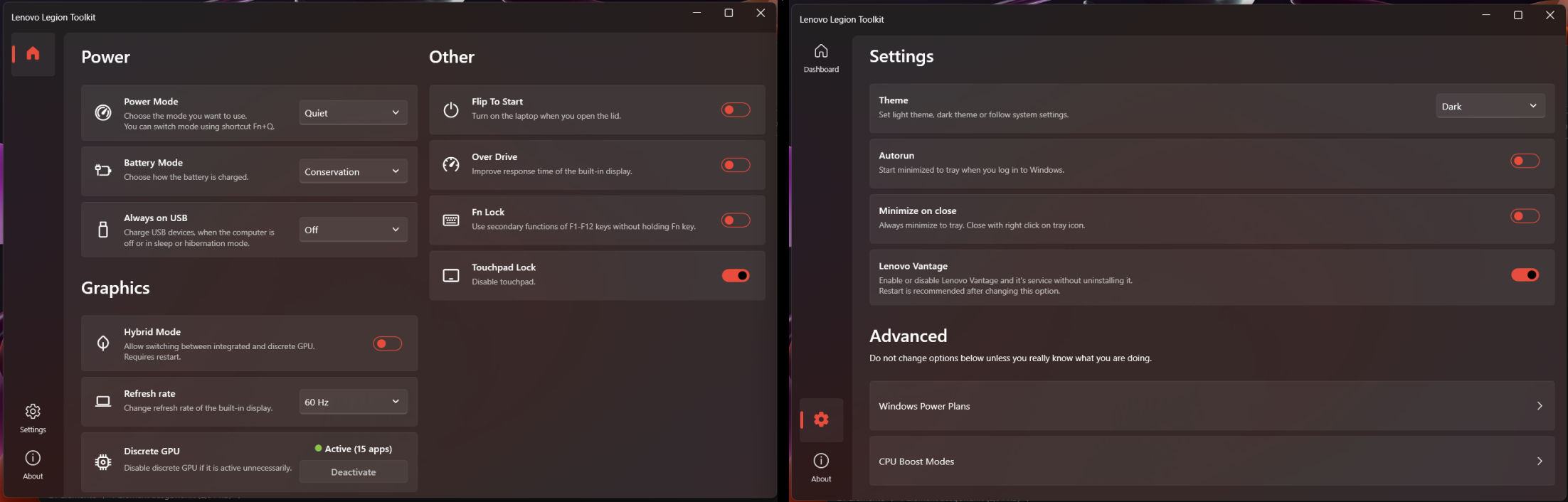Click the Battery Mode battery icon
Image resolution: width=1568 pixels, height=502 pixels.
103,171
